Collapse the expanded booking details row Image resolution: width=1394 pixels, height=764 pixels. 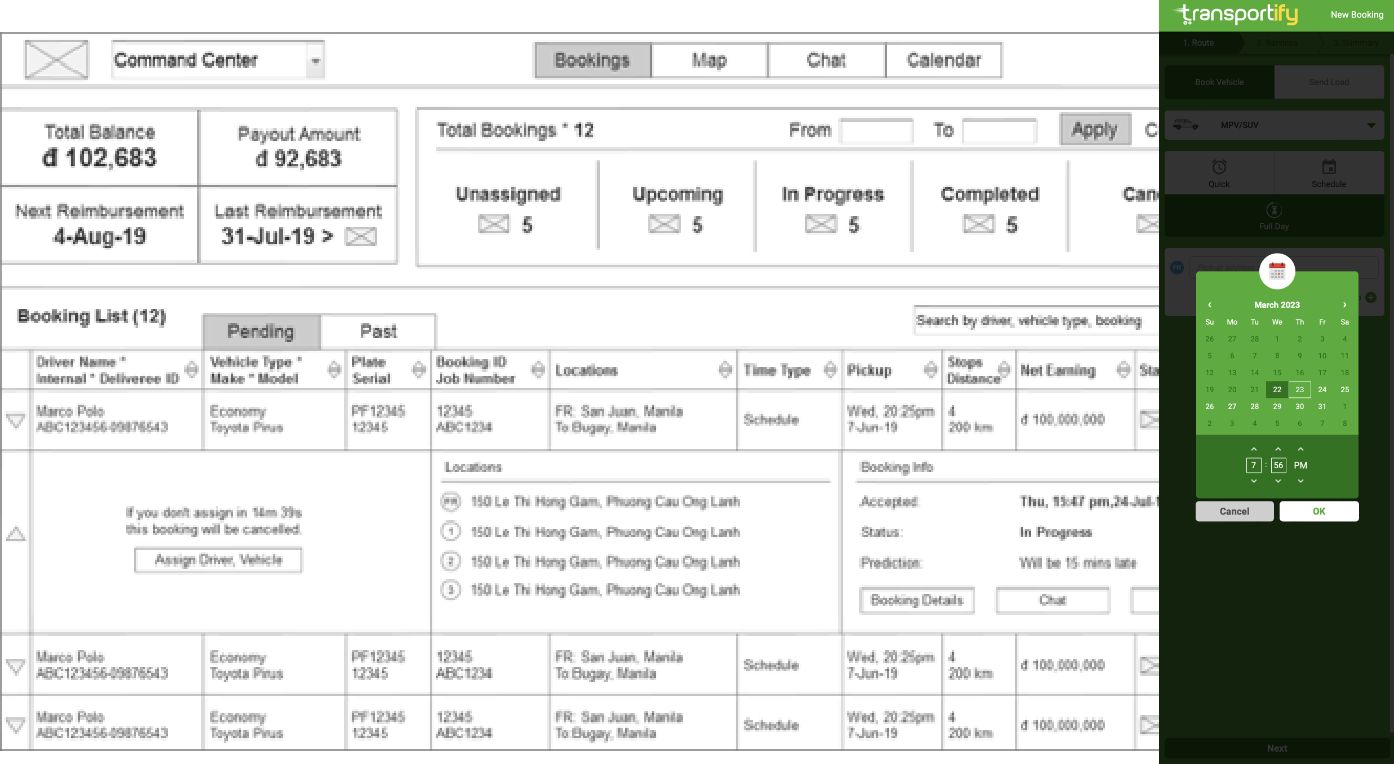coord(15,534)
